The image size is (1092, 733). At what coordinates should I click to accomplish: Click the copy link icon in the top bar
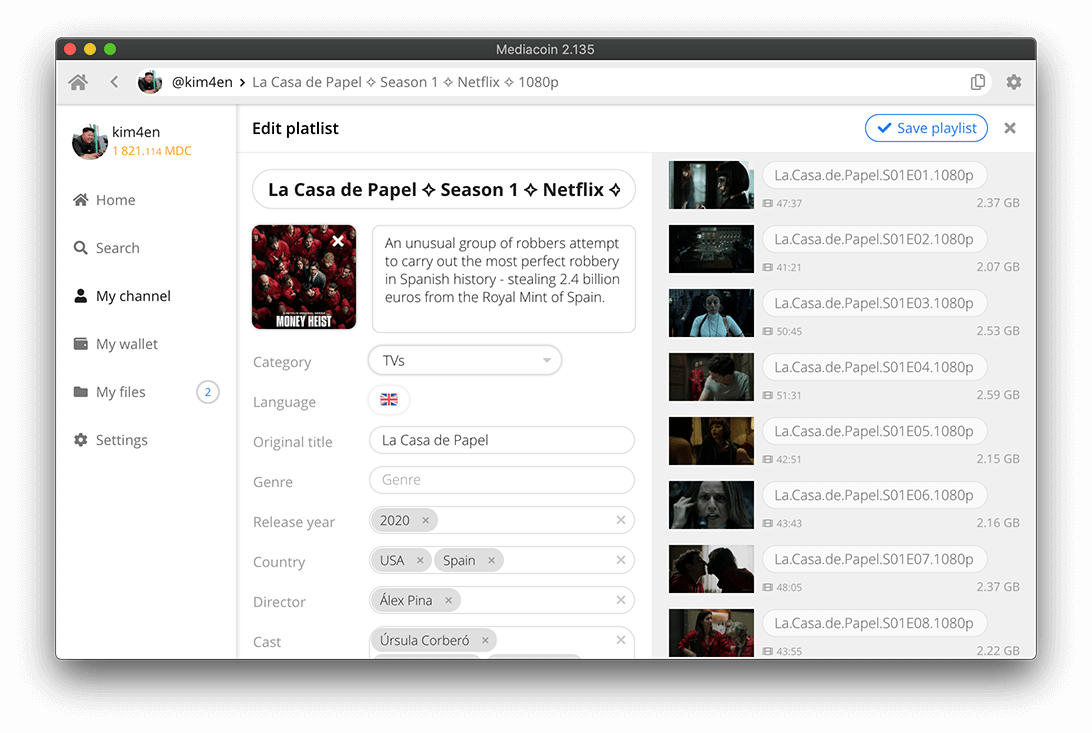pos(978,82)
